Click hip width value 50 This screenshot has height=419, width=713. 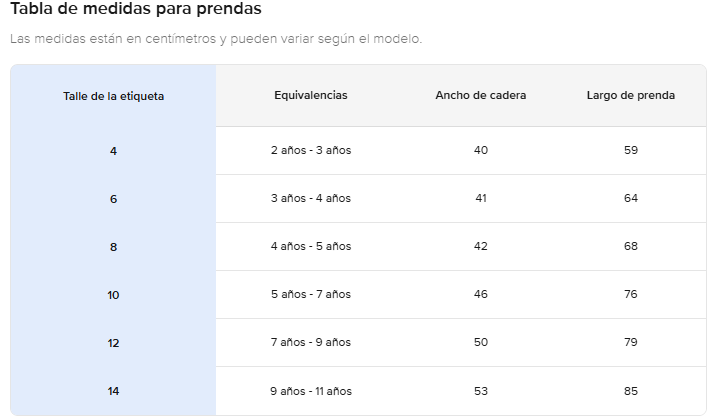(x=481, y=342)
